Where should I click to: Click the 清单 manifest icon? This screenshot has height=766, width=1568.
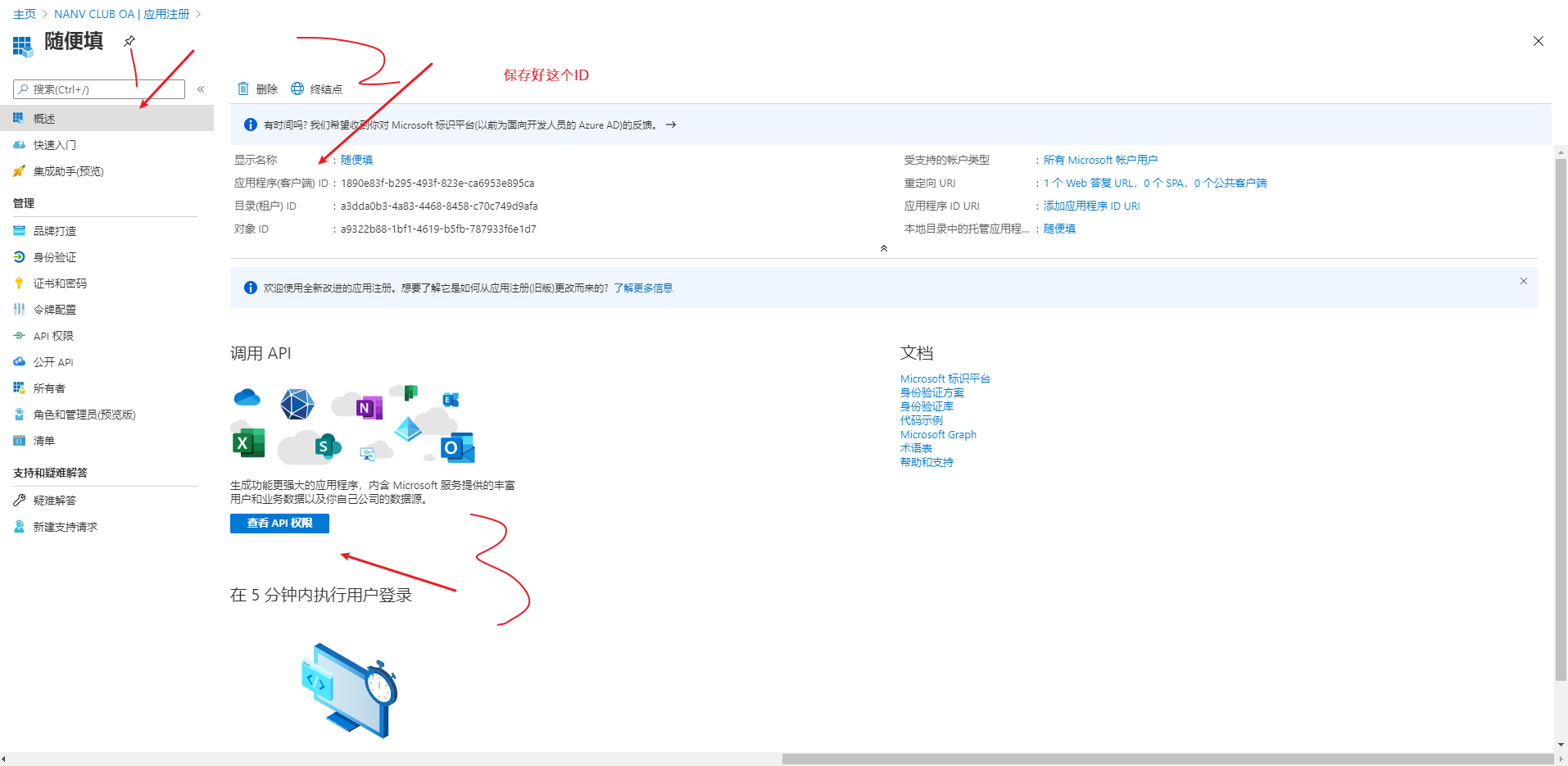pos(19,440)
